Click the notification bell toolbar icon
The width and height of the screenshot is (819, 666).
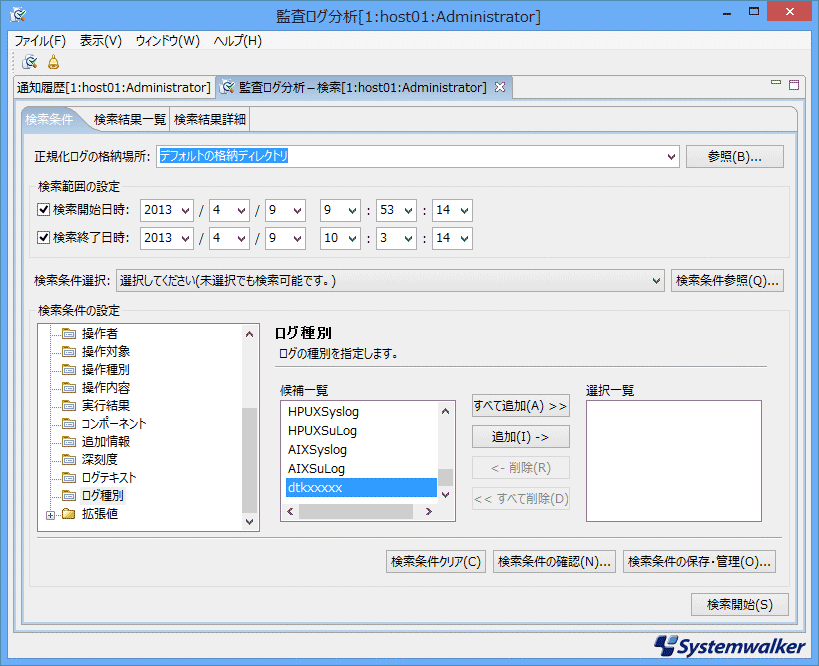pyautogui.click(x=53, y=62)
